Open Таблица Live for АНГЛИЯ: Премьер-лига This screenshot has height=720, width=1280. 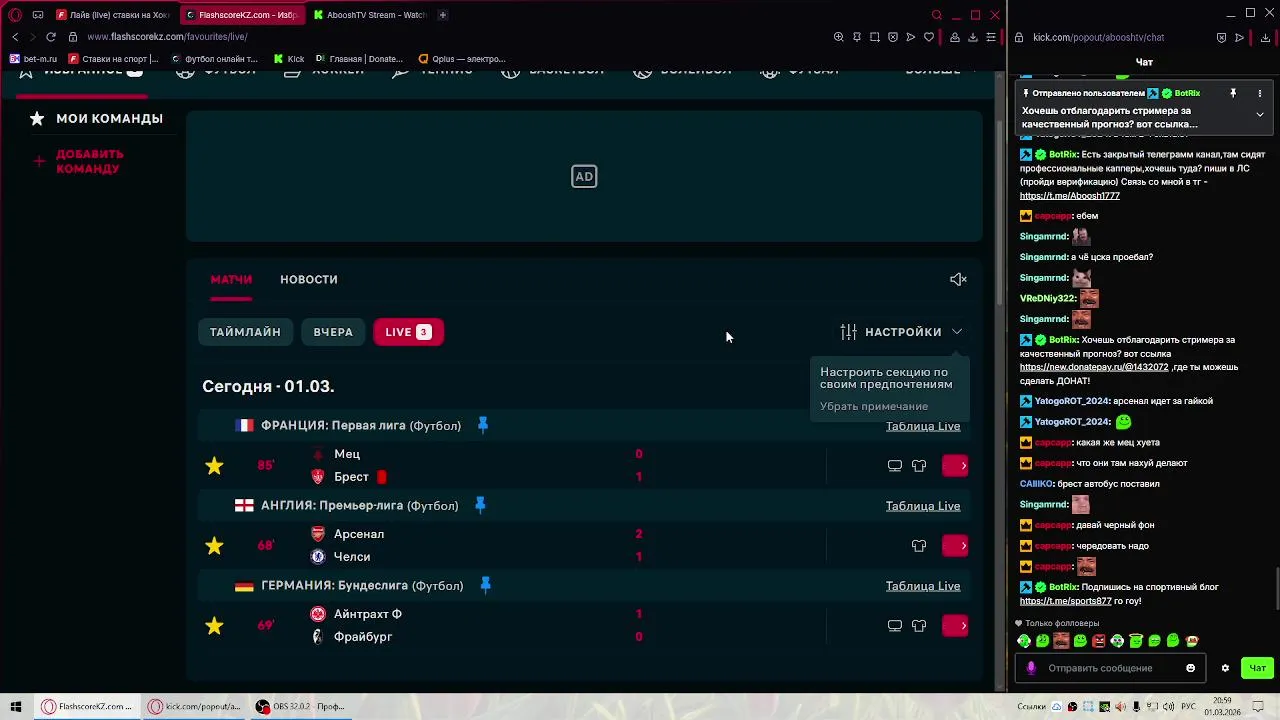click(922, 506)
